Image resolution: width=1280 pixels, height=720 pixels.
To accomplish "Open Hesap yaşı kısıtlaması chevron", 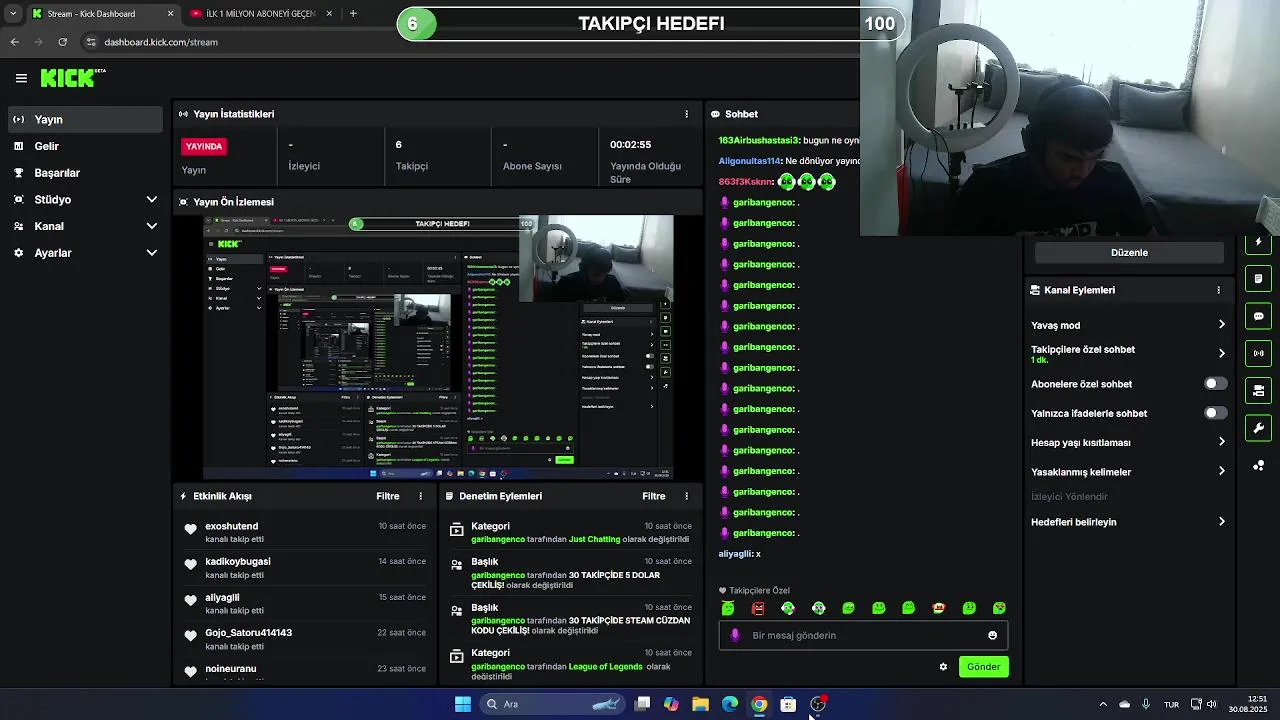I will [1221, 442].
